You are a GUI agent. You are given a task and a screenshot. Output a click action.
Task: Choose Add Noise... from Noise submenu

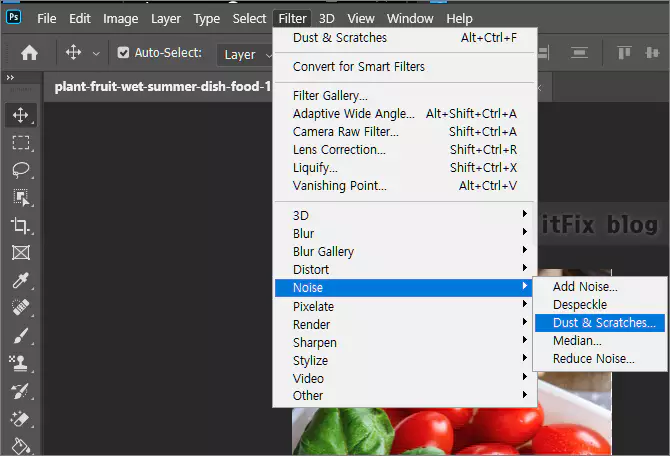pyautogui.click(x=600, y=286)
